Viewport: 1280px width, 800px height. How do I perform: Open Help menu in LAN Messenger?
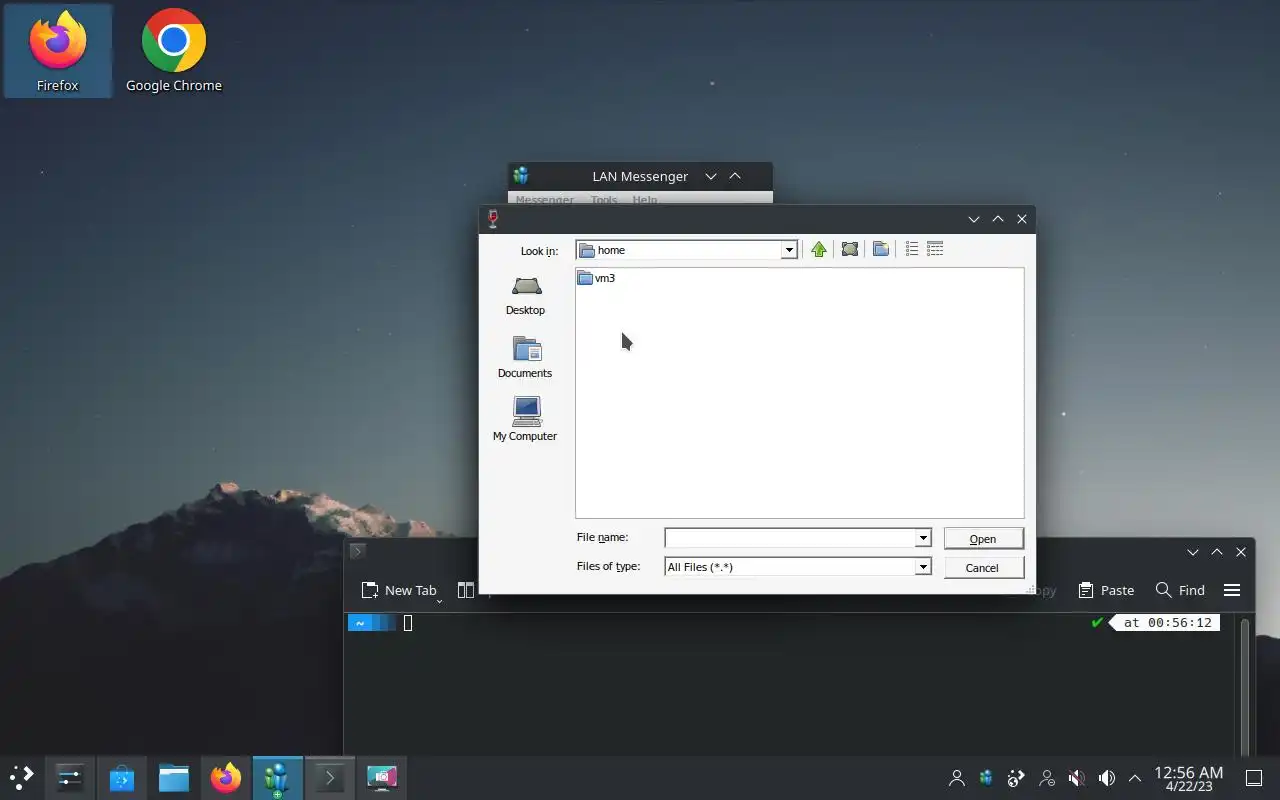tap(645, 200)
